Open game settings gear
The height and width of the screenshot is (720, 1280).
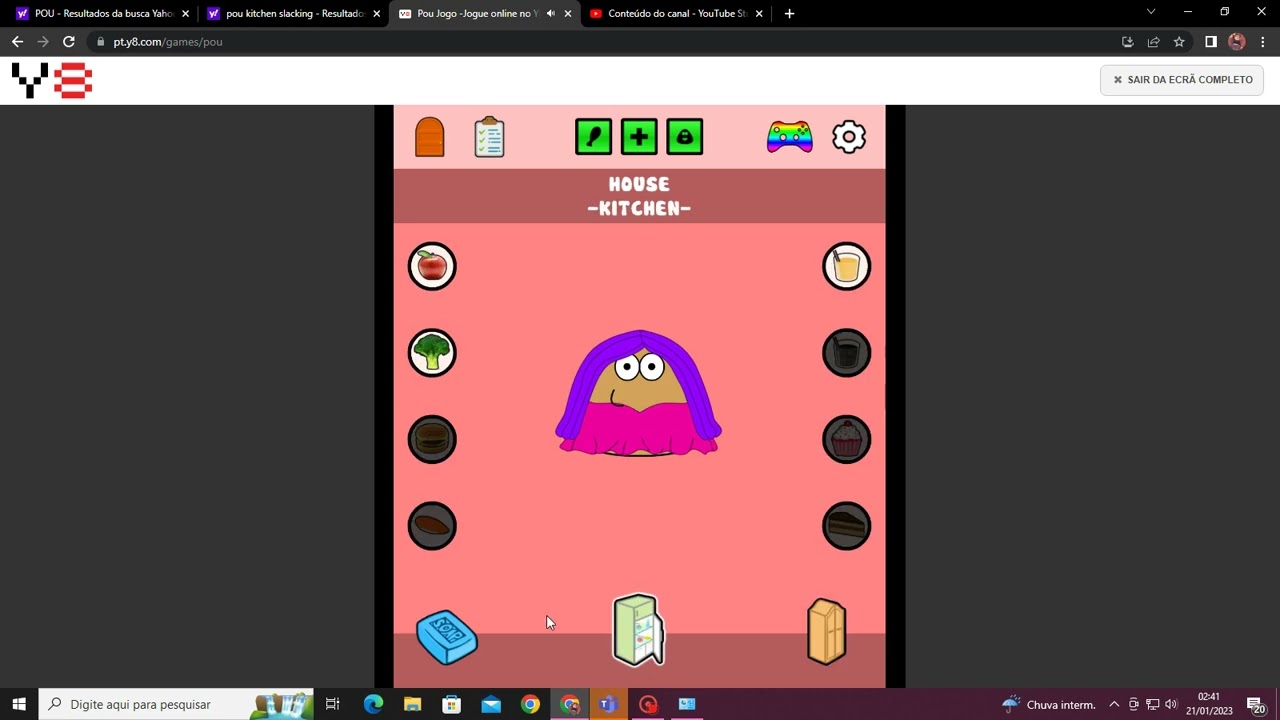tap(849, 137)
